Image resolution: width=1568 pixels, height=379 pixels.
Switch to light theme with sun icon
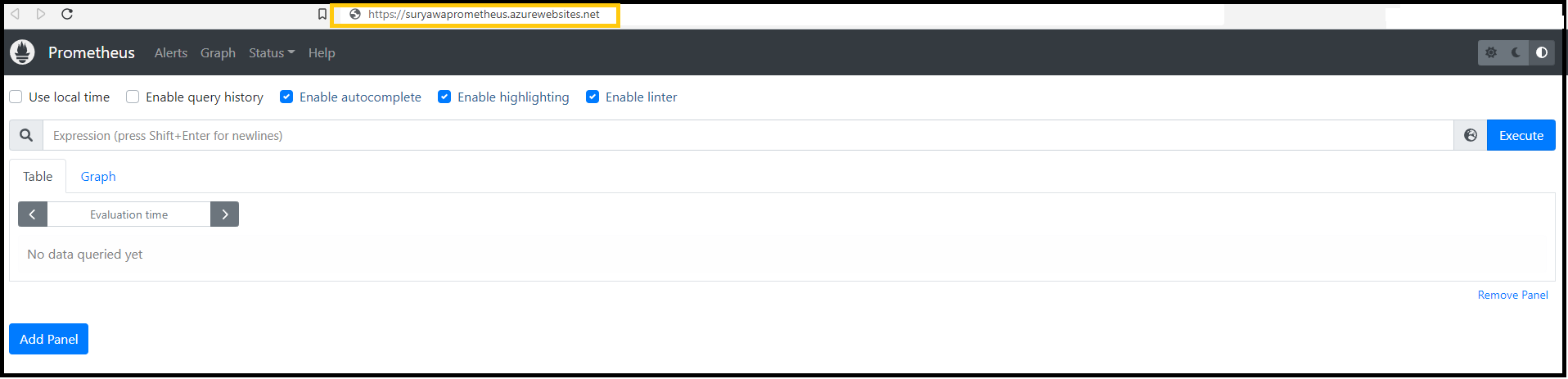1491,52
